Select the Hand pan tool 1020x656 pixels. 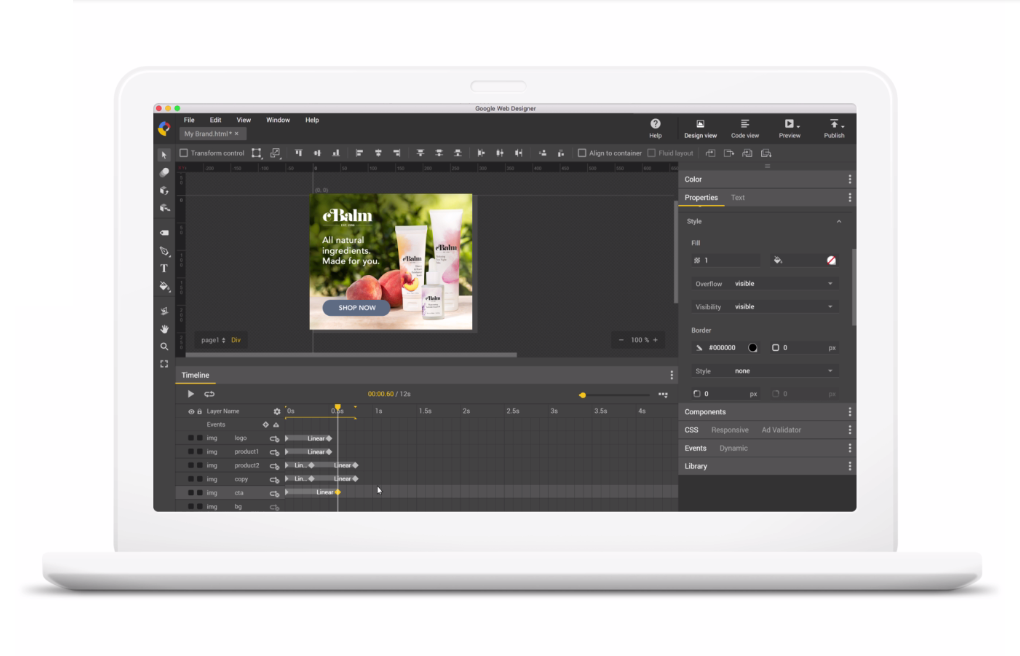[164, 329]
